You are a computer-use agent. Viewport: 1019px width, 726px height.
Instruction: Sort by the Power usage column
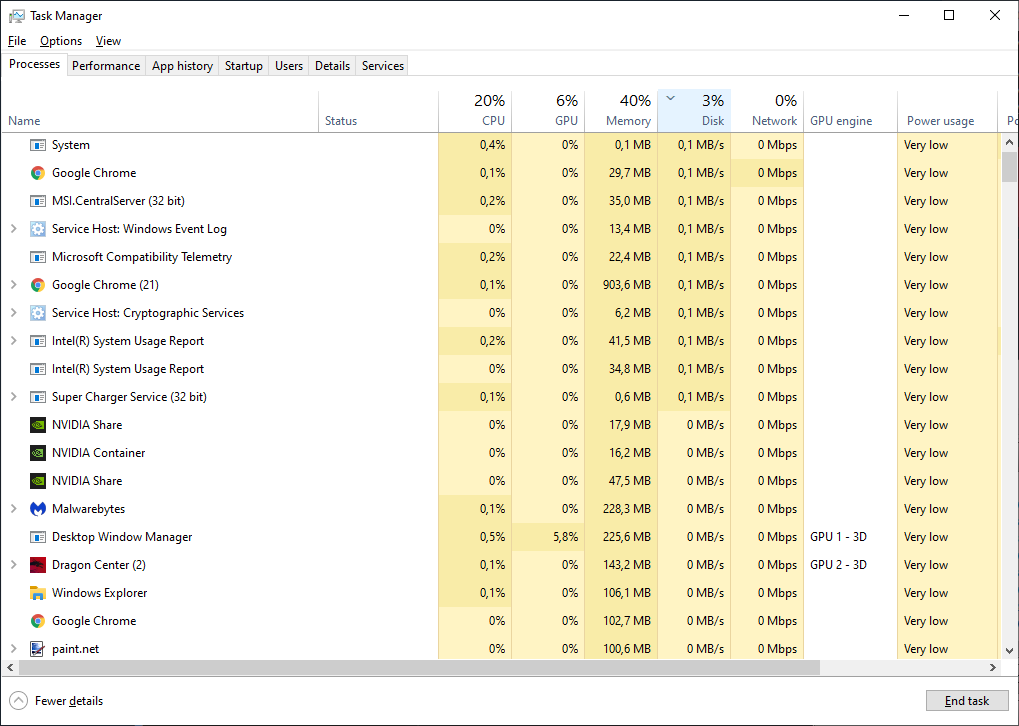click(947, 111)
